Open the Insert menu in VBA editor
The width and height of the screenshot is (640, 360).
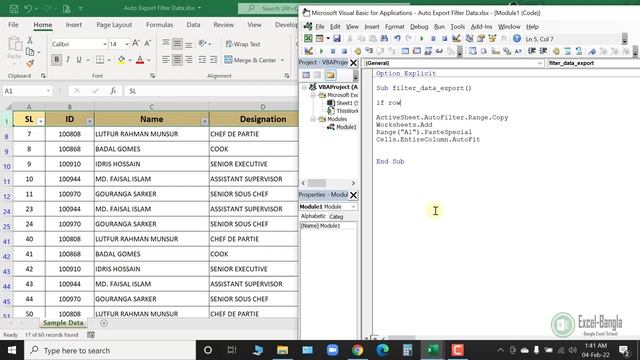pyautogui.click(x=371, y=27)
